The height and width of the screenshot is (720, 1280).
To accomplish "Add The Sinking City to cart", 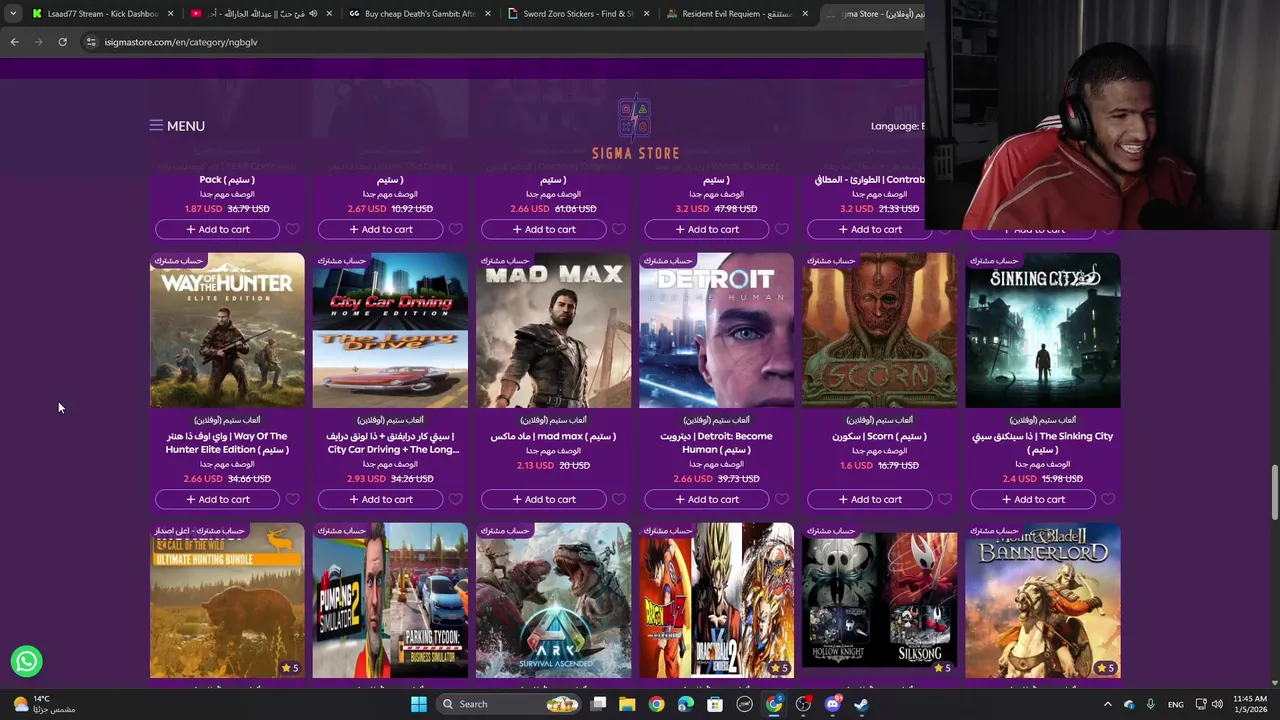I will (1032, 499).
